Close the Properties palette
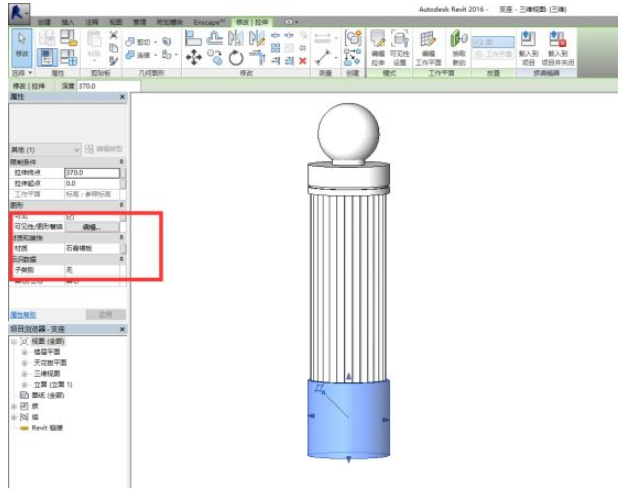625x490 pixels. [x=122, y=97]
